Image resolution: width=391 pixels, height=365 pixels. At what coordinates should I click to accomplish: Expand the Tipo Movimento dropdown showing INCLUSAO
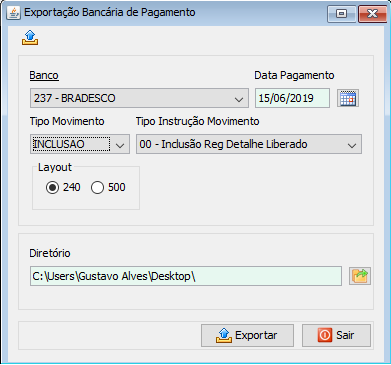[x=80, y=144]
